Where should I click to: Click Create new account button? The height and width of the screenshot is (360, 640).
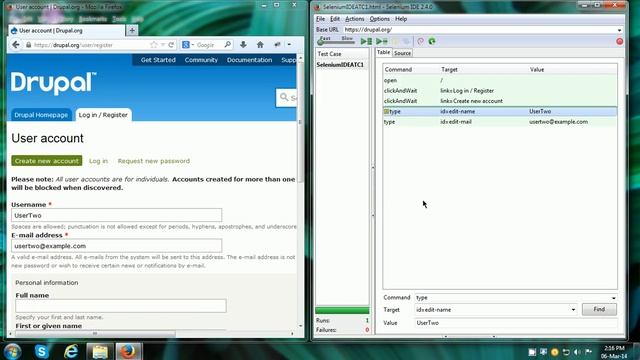[x=47, y=161]
